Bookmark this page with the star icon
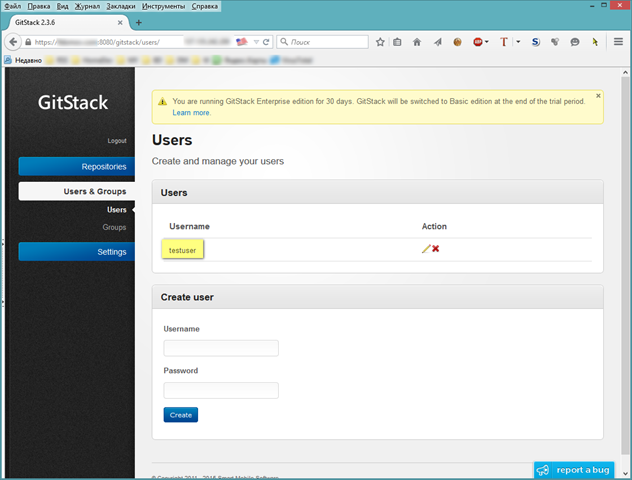 coord(380,42)
